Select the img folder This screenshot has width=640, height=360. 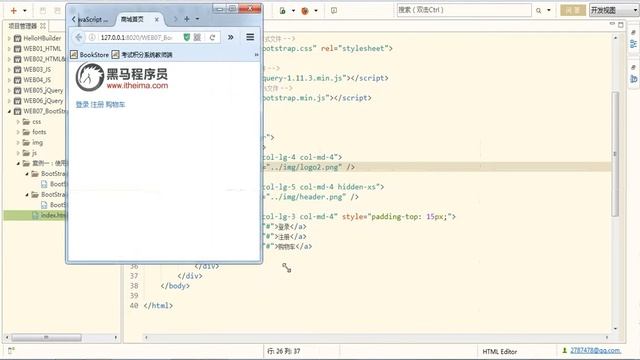pyautogui.click(x=37, y=142)
